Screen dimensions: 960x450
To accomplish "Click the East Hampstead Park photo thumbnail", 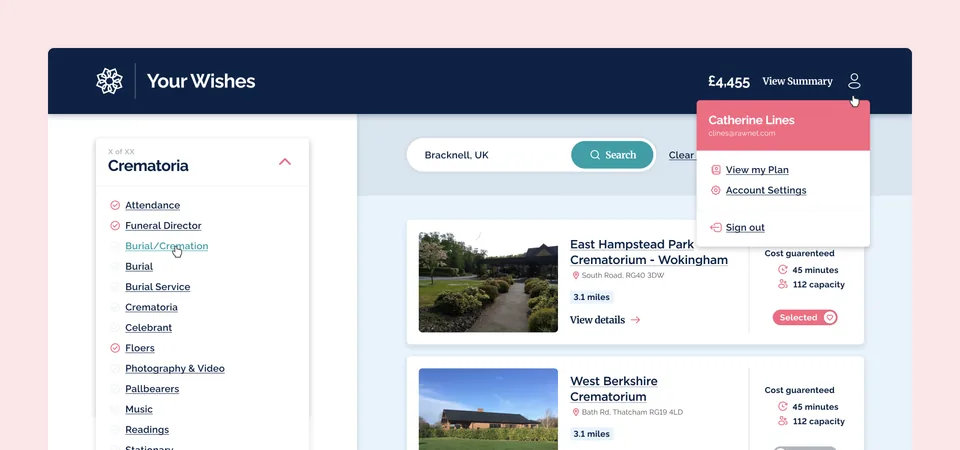I will [488, 282].
